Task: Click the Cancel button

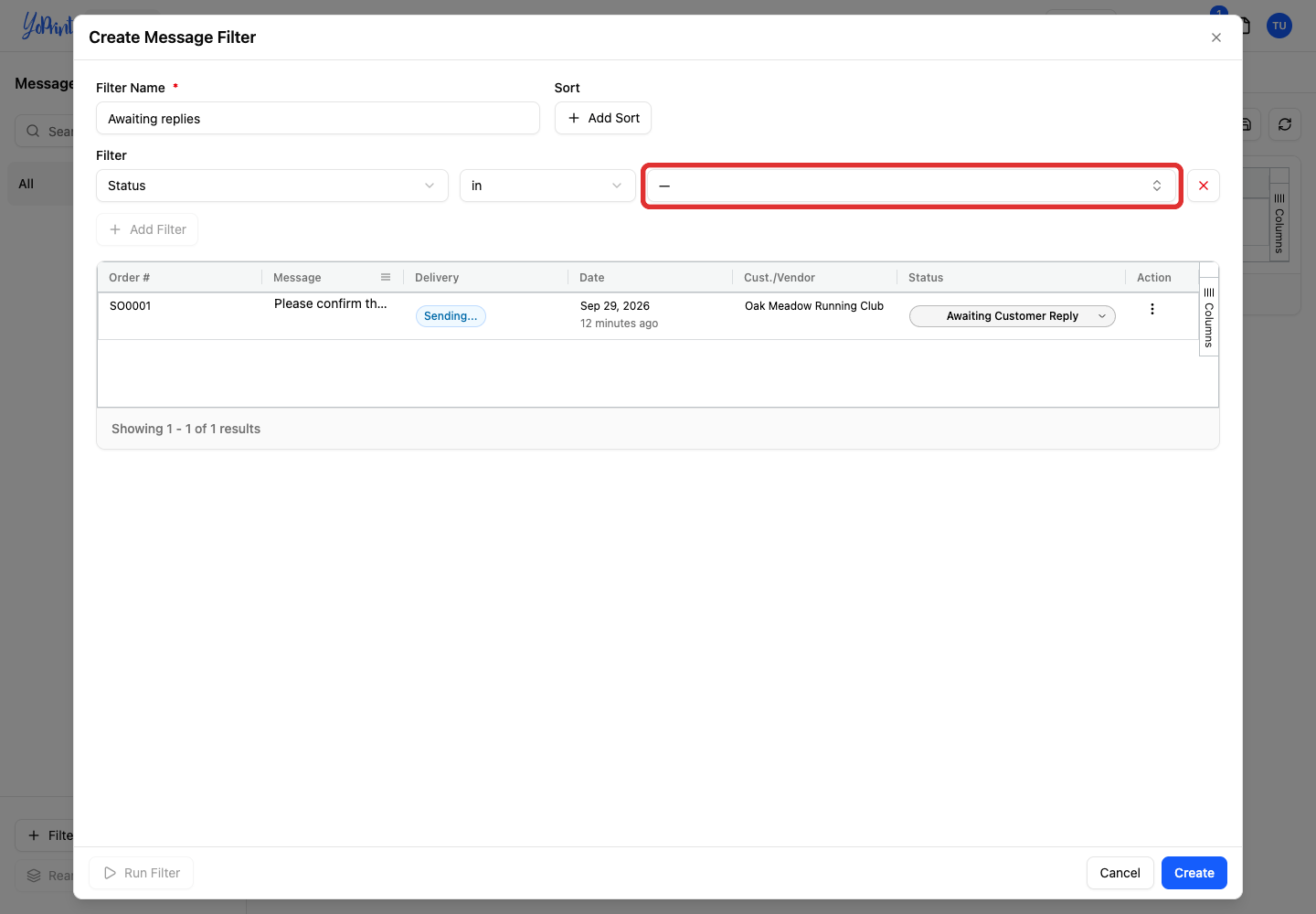Action: pos(1120,873)
